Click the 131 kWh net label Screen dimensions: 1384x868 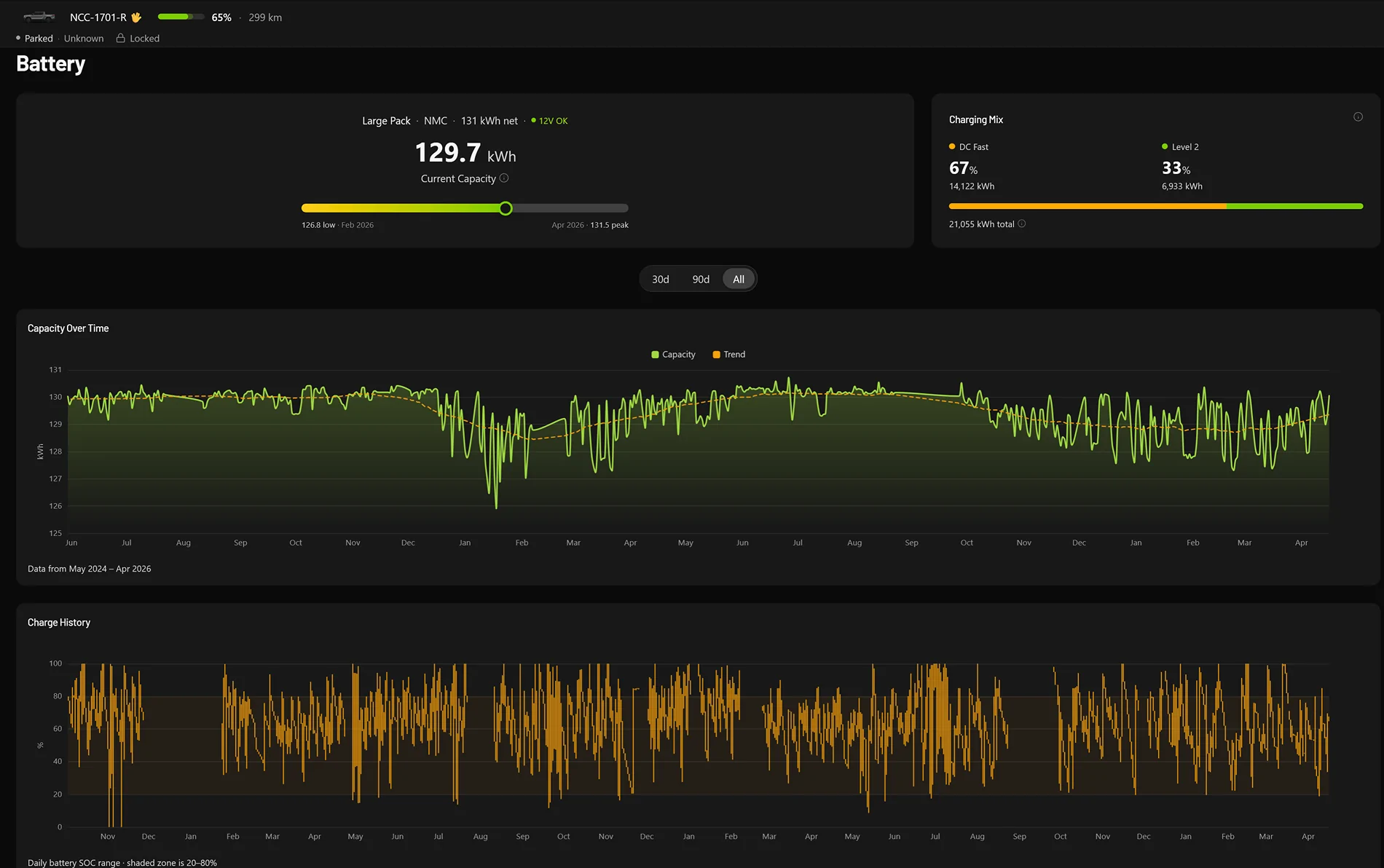pyautogui.click(x=489, y=121)
